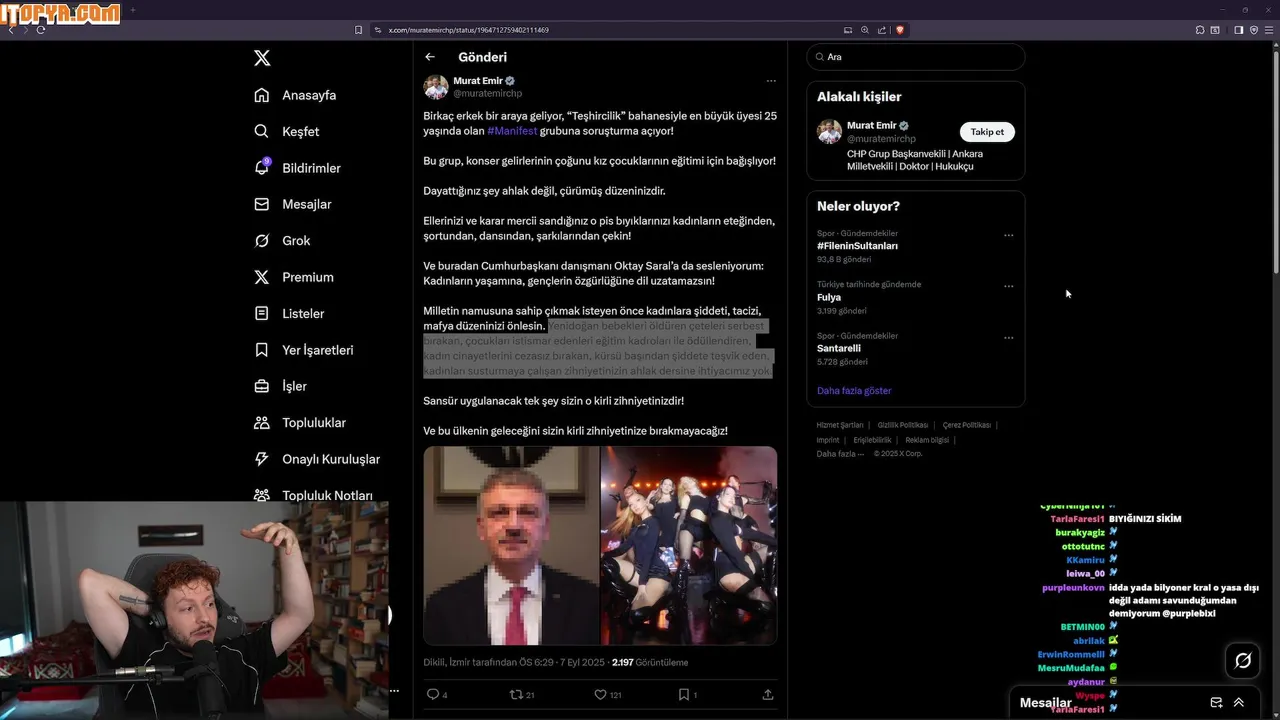Open İşler in the sidebar
The image size is (1280, 720).
280,386
